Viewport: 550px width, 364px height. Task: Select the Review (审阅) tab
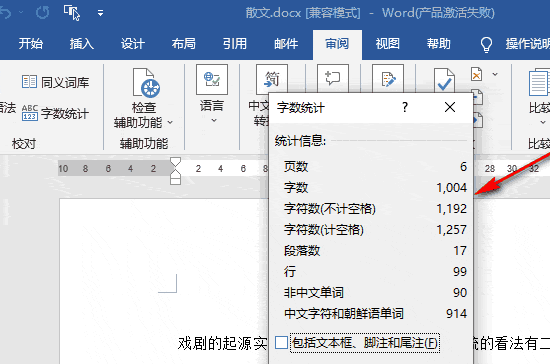coord(337,44)
